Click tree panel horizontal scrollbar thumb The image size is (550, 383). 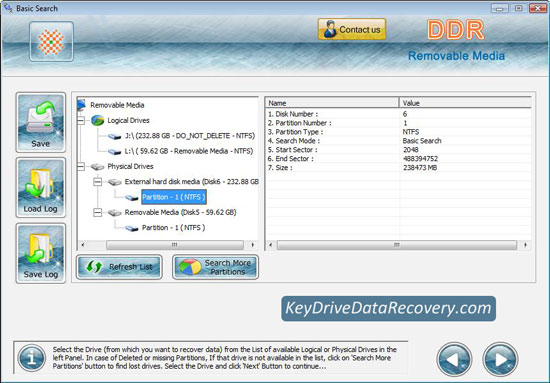pyautogui.click(x=175, y=245)
